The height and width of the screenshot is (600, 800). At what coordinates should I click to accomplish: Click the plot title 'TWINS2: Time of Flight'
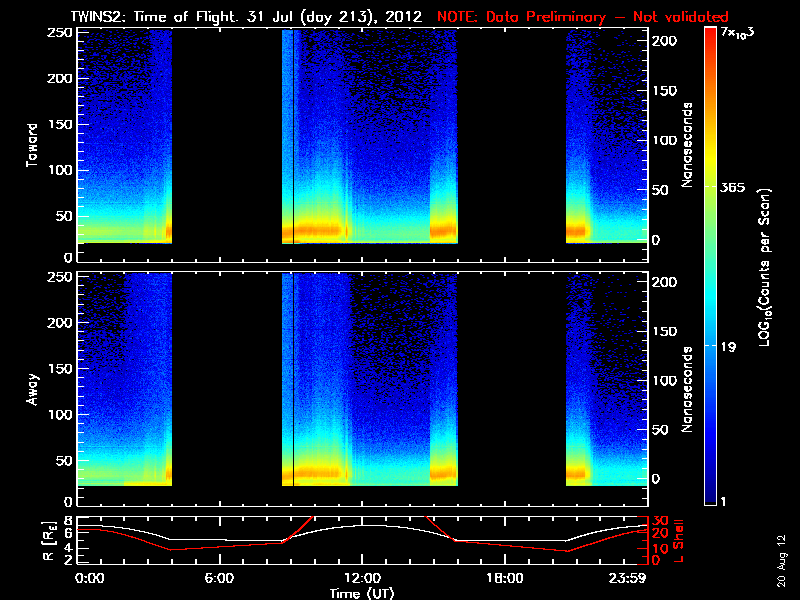[x=154, y=16]
